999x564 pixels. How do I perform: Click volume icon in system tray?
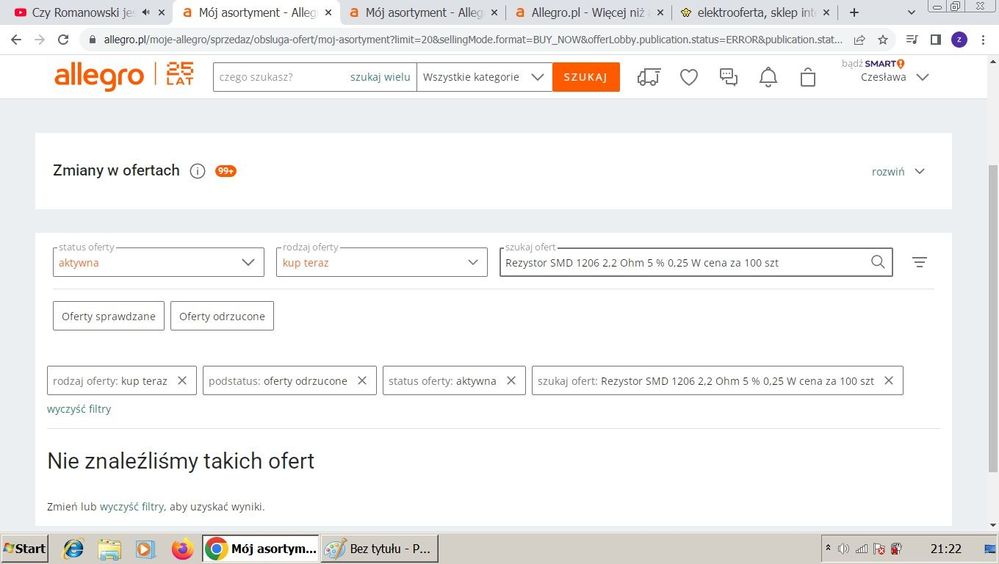[844, 548]
